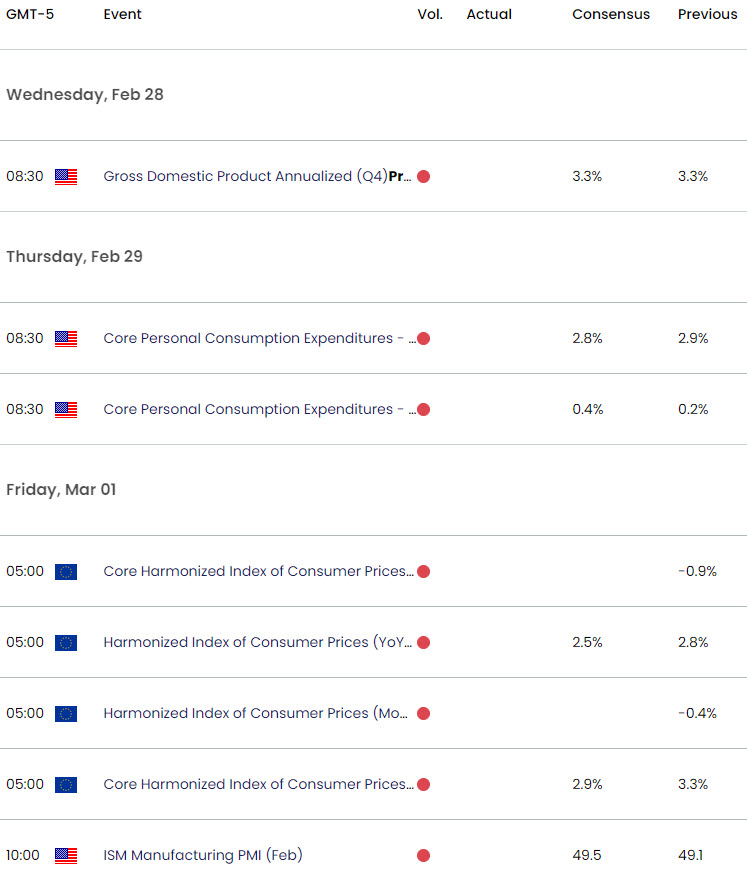
Task: Click the EU flag on the Core Harmonized row with 2.9% consensus
Action: tap(66, 785)
